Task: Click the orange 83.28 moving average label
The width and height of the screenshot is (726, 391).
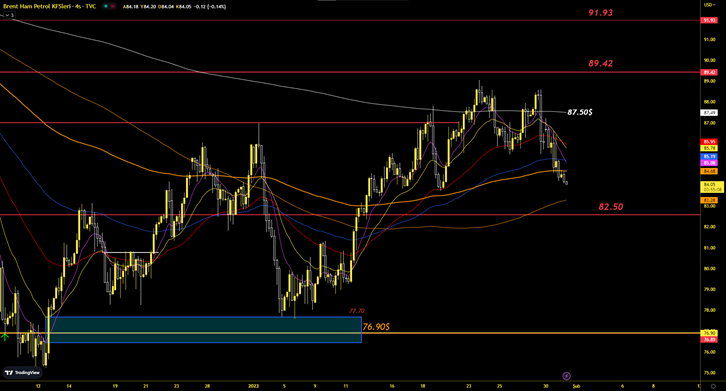Action: click(709, 200)
